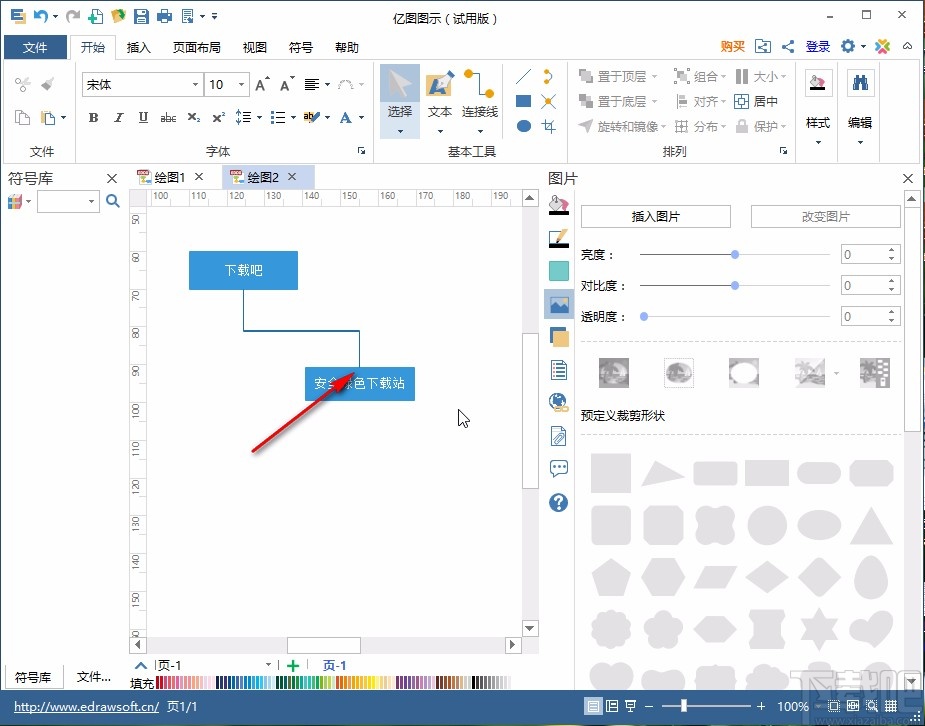The image size is (925, 726).
Task: Click the cut scissors icon
Action: [x=22, y=84]
